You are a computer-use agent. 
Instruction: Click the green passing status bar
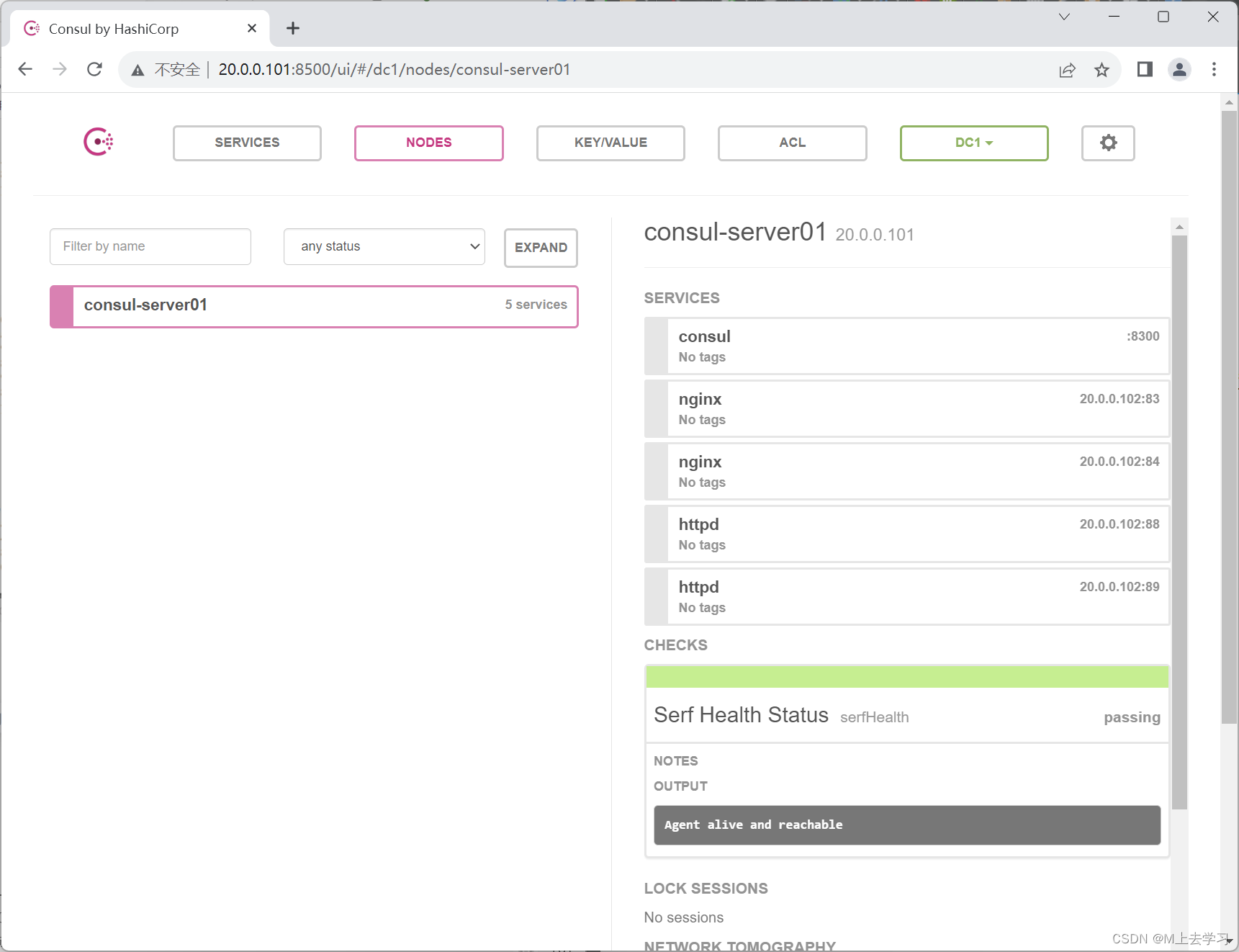tap(907, 677)
